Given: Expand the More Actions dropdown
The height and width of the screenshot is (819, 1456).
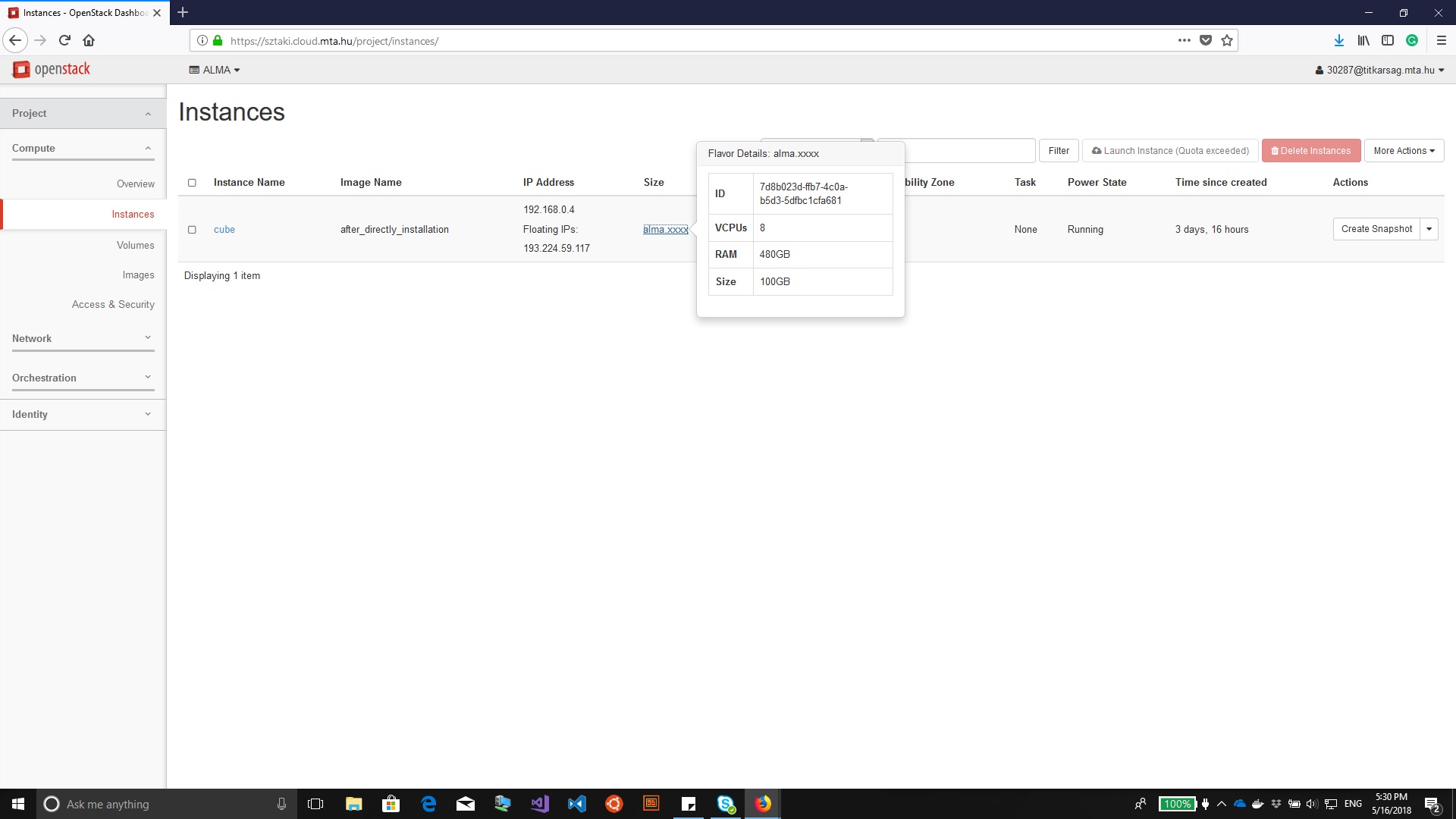Looking at the screenshot, I should tap(1404, 151).
